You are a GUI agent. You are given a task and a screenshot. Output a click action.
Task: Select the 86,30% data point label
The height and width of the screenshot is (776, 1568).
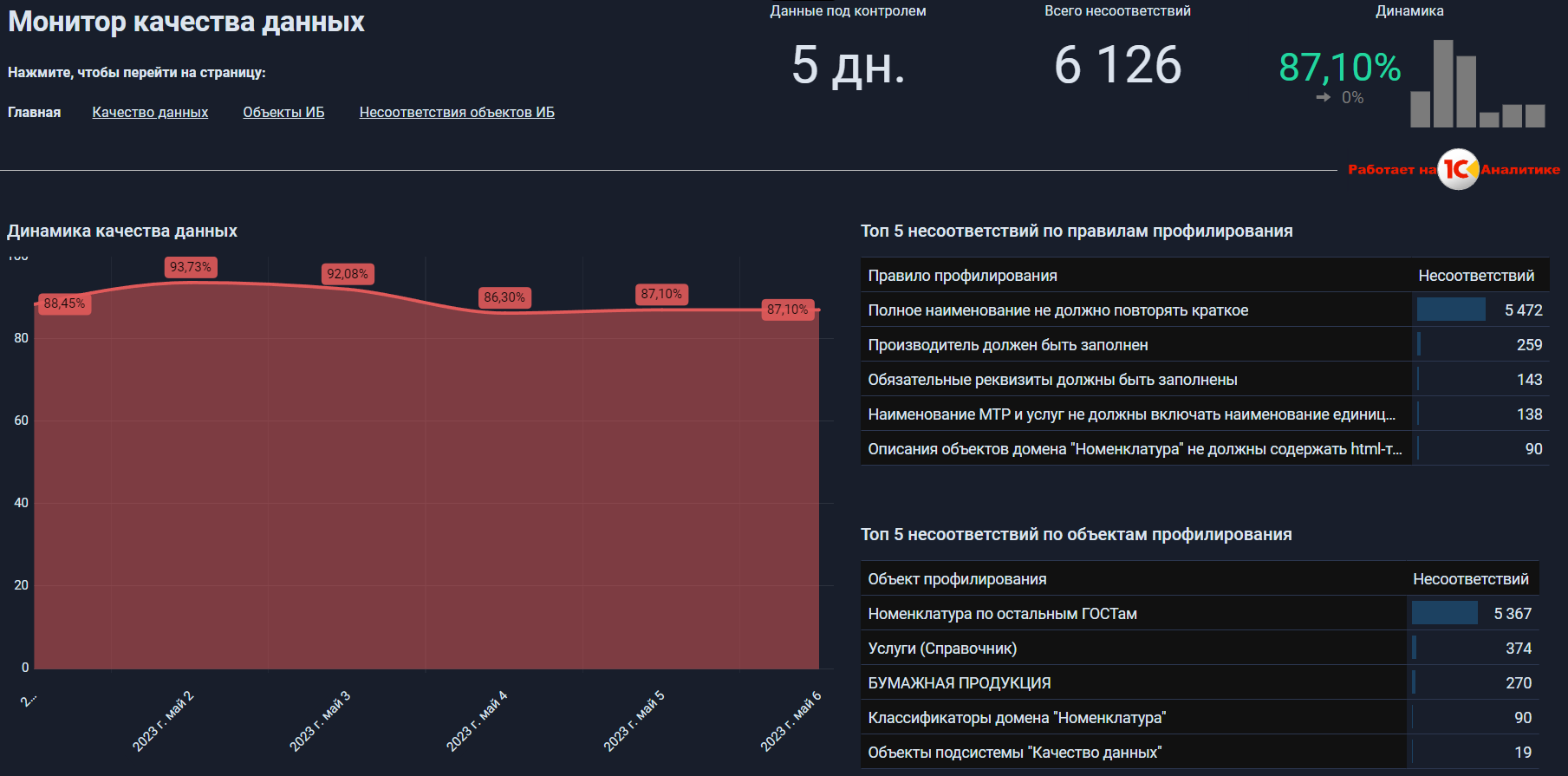pos(504,297)
